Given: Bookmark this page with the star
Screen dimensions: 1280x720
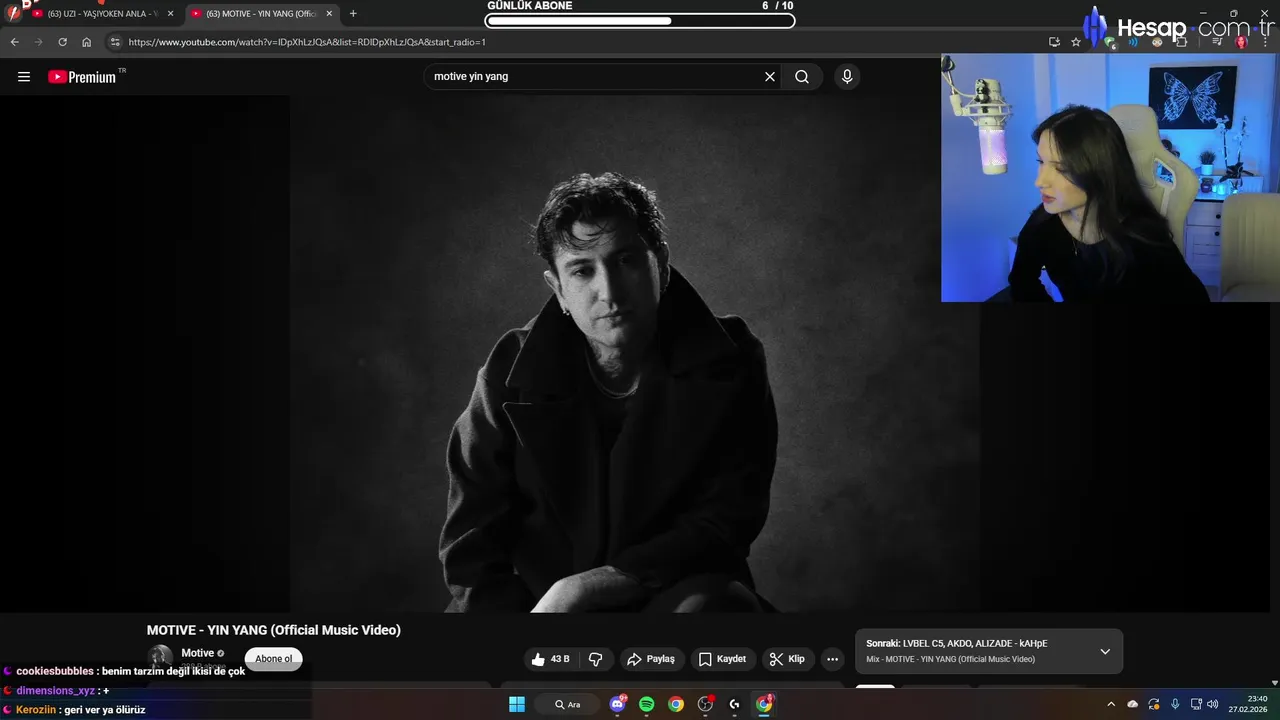Looking at the screenshot, I should pos(1076,42).
